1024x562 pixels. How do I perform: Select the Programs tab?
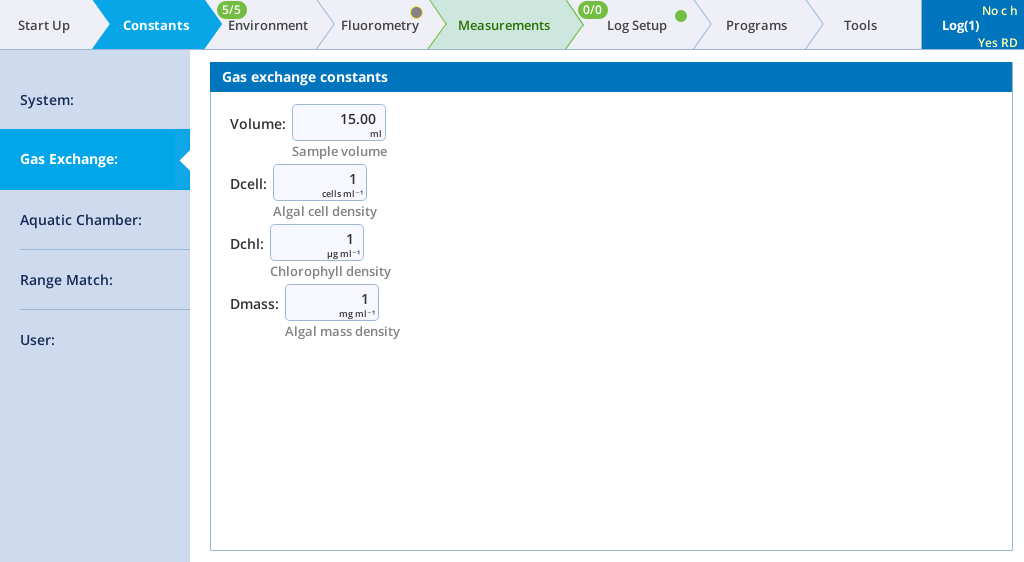coord(756,26)
